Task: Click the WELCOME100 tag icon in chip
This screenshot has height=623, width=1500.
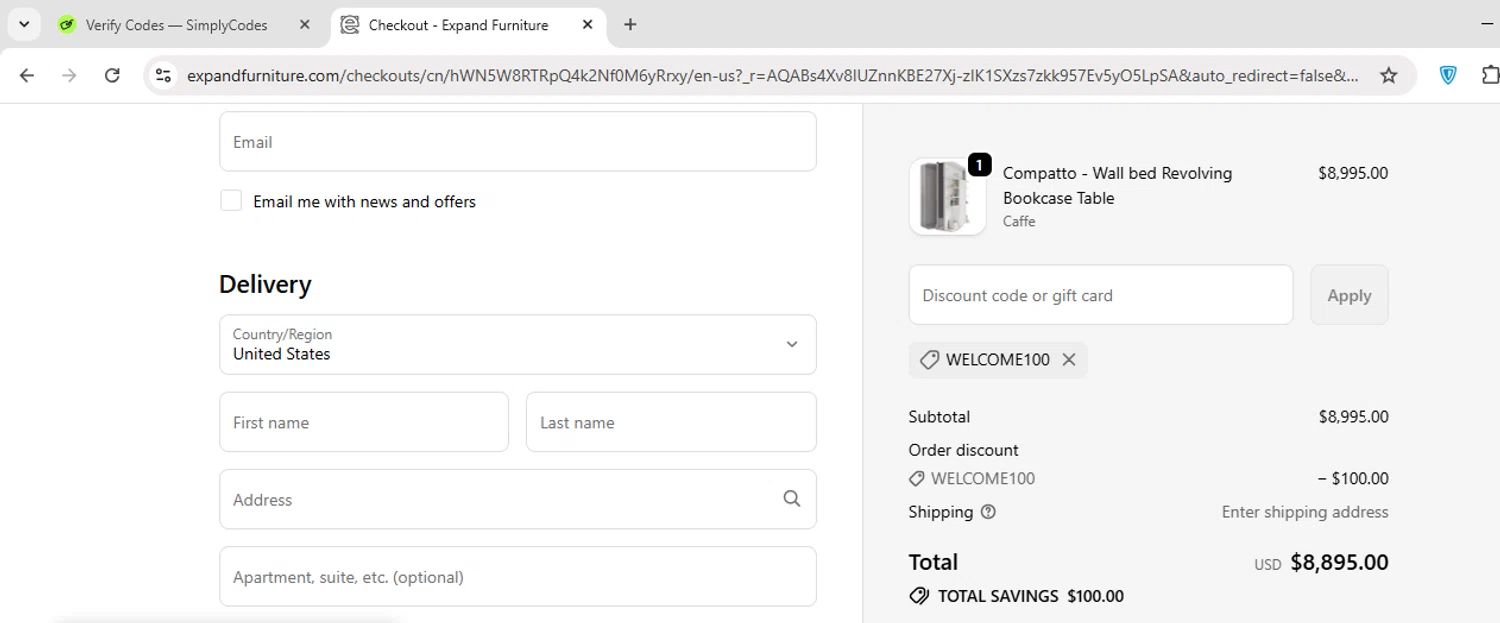Action: coord(929,360)
